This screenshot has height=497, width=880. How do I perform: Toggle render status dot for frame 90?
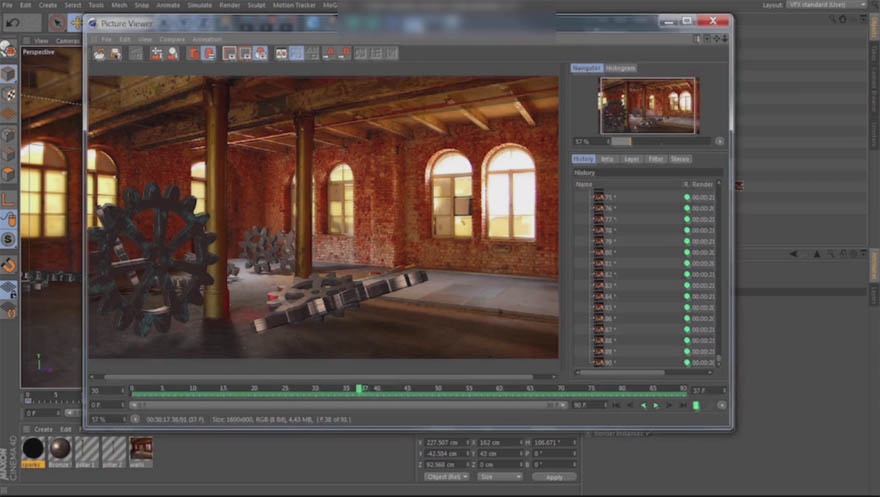[686, 362]
